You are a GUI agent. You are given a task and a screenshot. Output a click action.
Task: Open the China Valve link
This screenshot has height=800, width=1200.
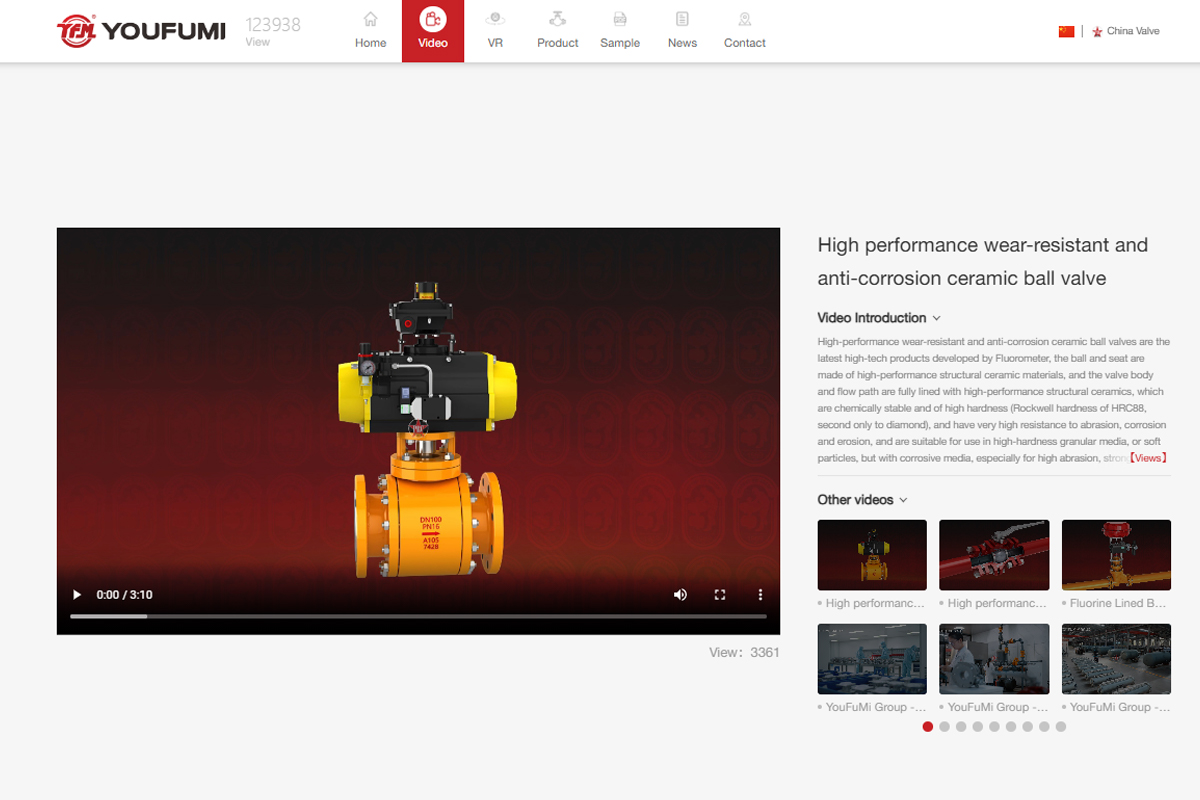1132,31
